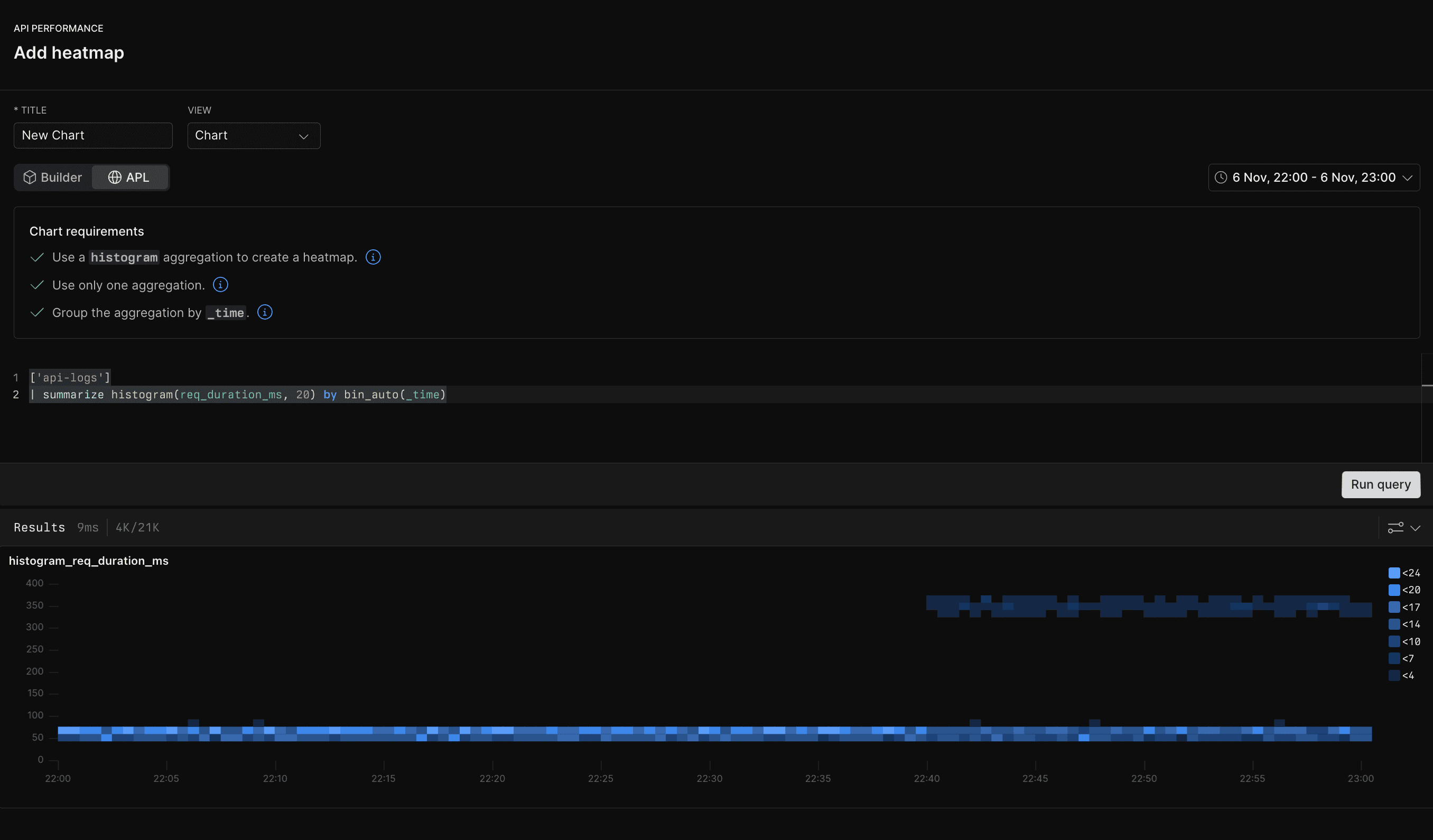Click clock icon in time range picker
Image resolution: width=1433 pixels, height=840 pixels.
1221,178
